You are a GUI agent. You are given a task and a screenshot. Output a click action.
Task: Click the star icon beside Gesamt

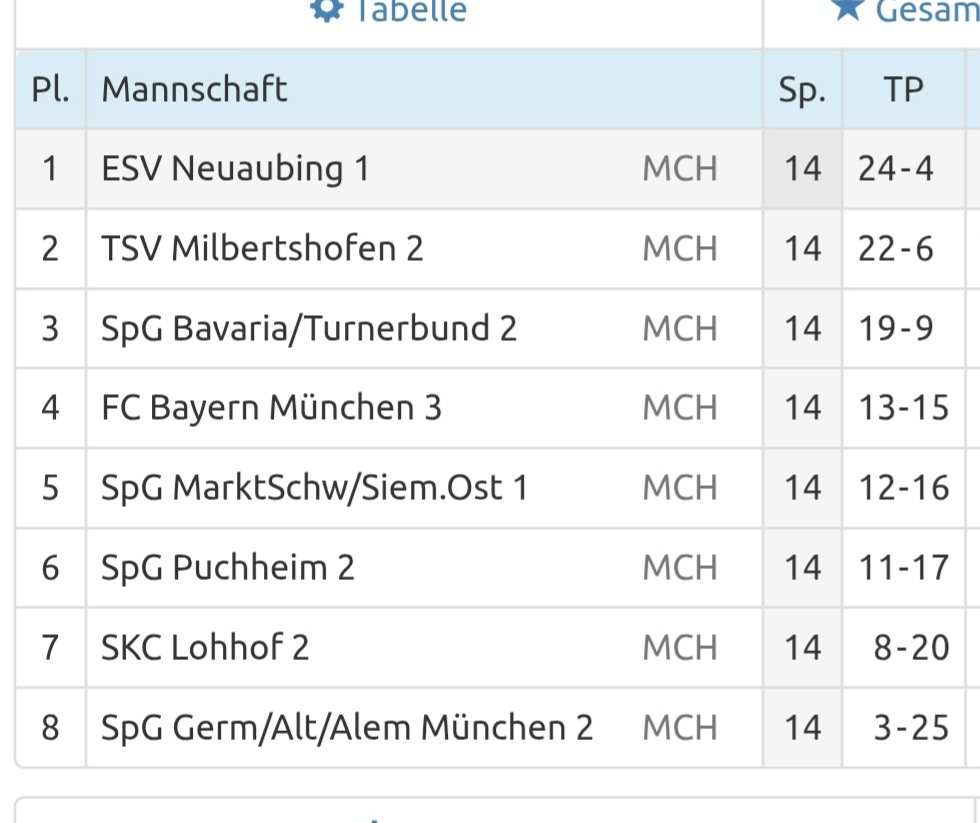[x=846, y=10]
